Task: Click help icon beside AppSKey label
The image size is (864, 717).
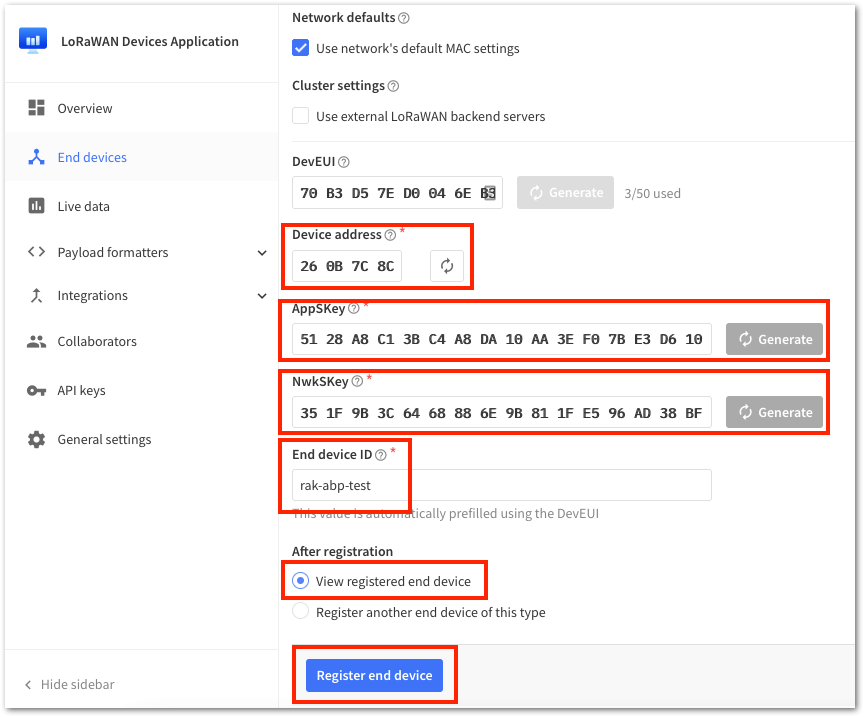Action: coord(354,309)
